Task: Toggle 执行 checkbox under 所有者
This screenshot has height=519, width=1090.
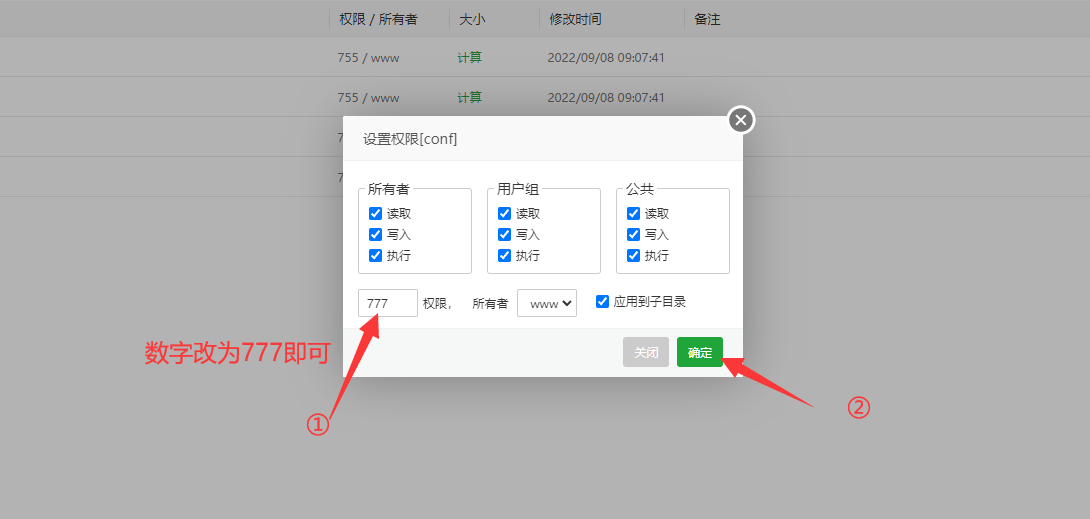Action: coord(376,255)
